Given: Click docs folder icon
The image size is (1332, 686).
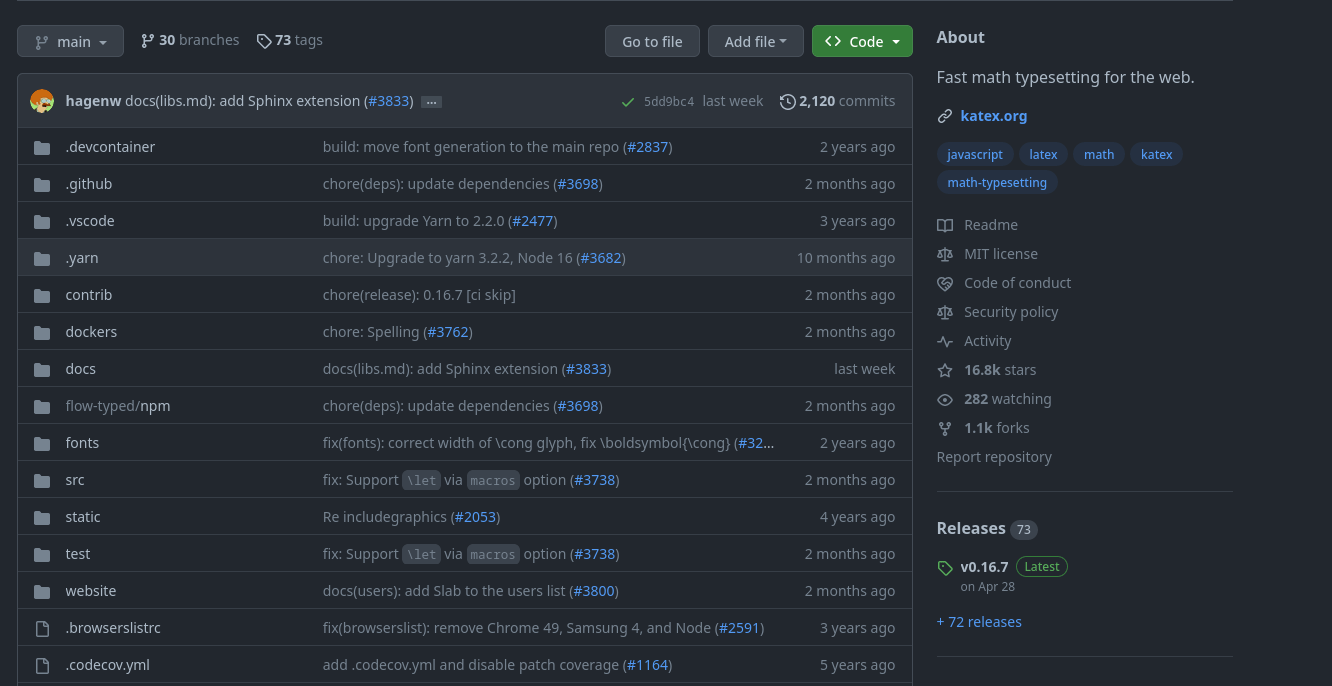Looking at the screenshot, I should 42,369.
